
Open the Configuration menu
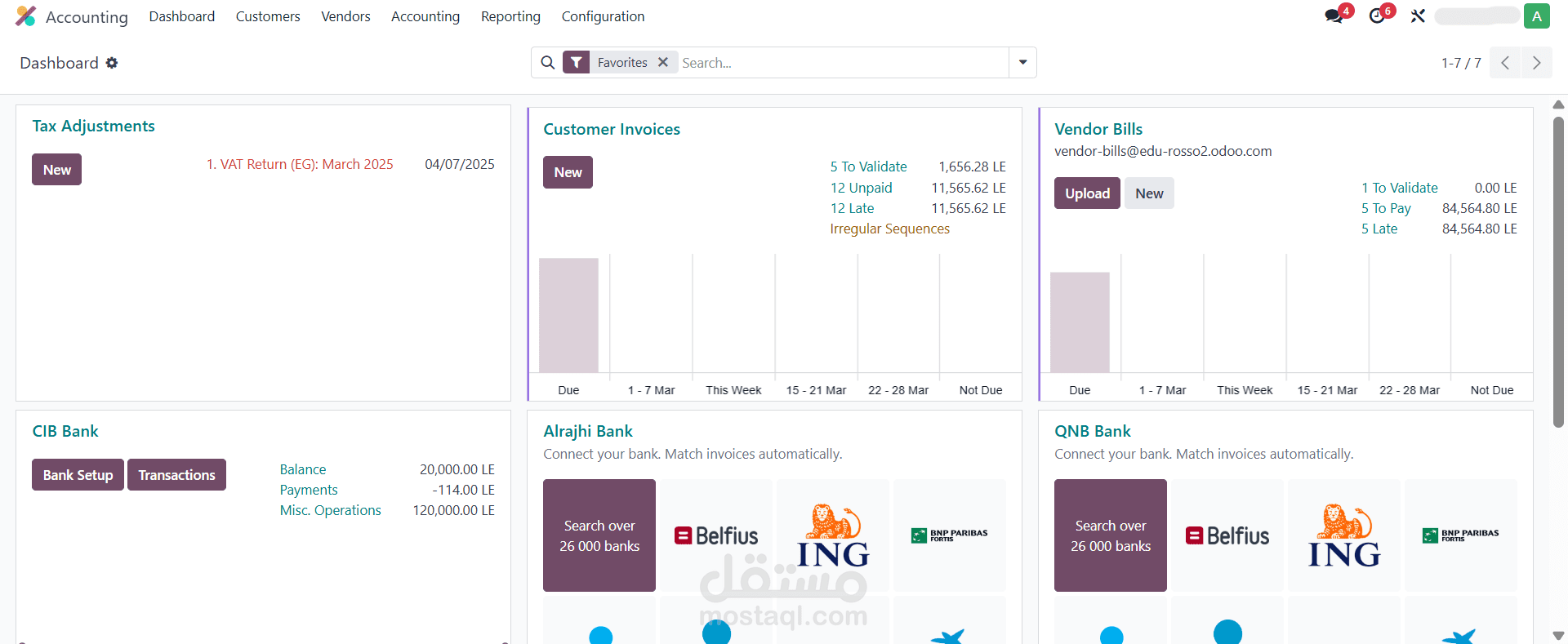pyautogui.click(x=603, y=16)
